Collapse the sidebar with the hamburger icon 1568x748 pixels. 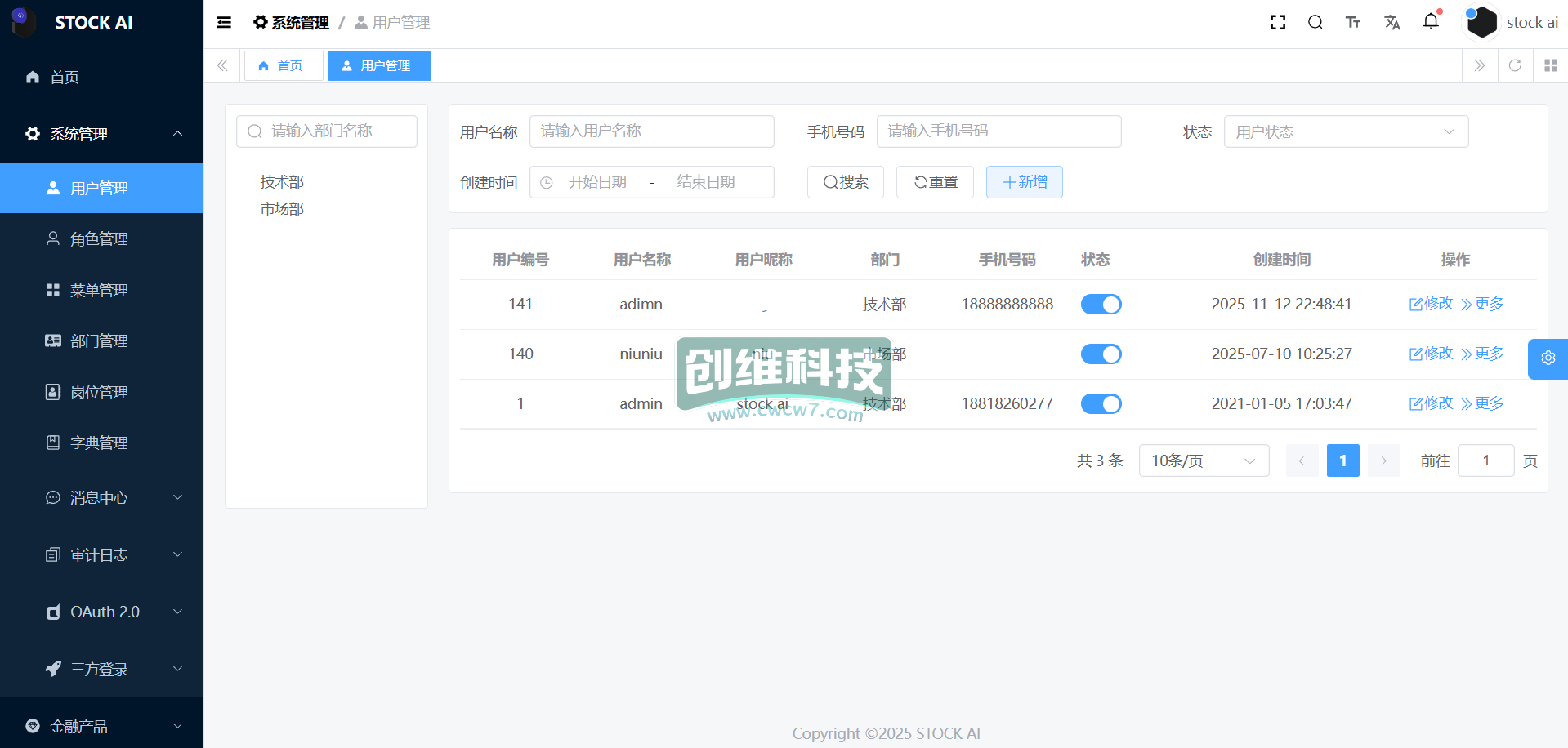[x=224, y=23]
